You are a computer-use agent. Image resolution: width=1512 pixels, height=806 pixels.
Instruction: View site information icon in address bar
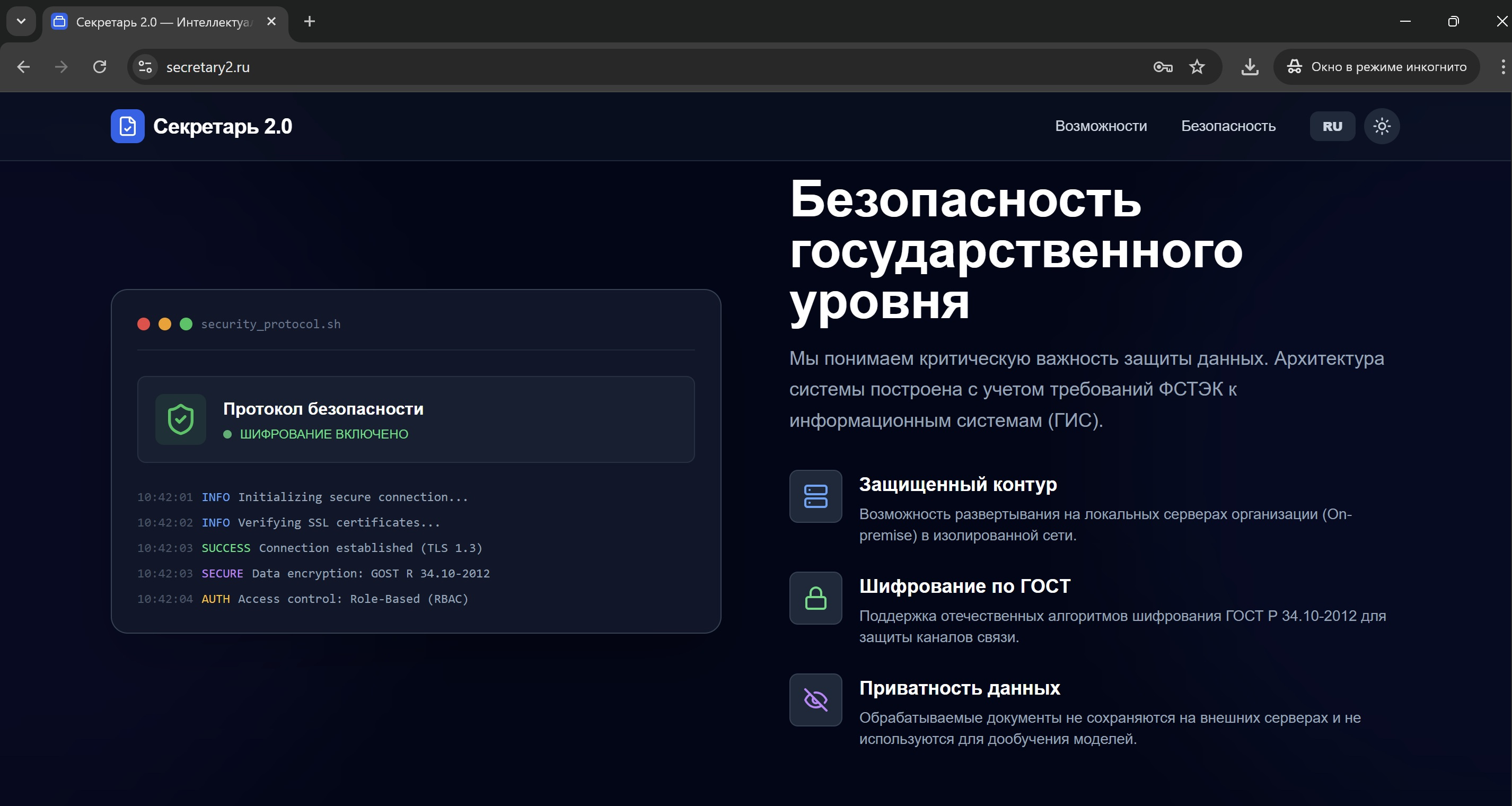[x=145, y=67]
